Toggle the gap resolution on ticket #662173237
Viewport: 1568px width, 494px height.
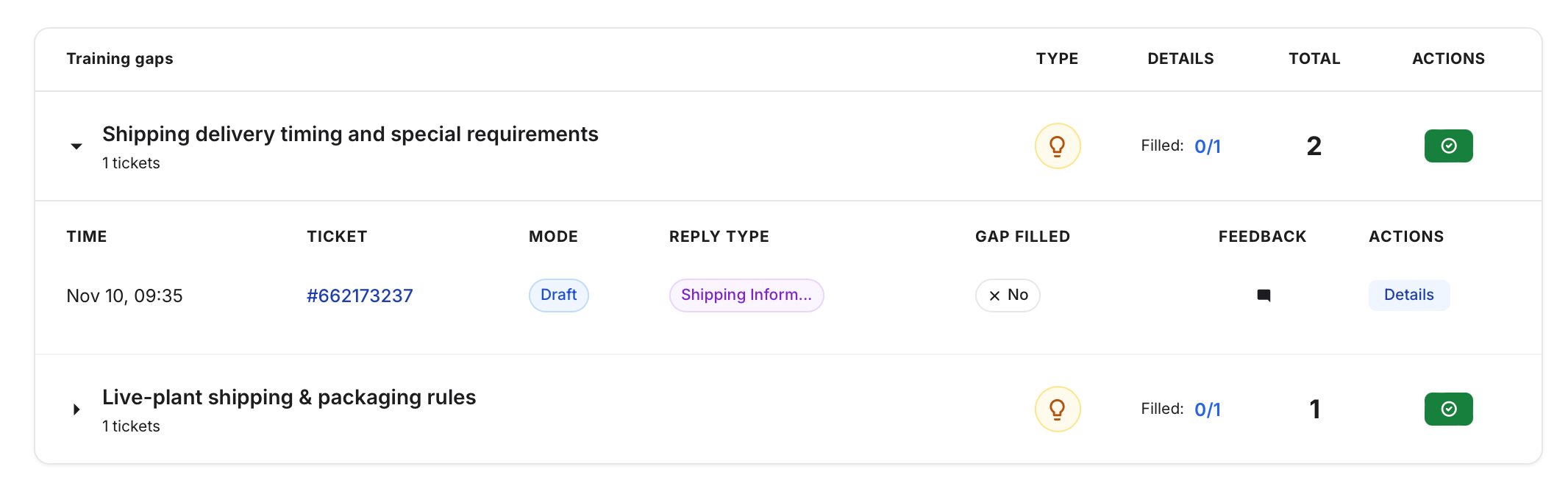coord(1007,295)
